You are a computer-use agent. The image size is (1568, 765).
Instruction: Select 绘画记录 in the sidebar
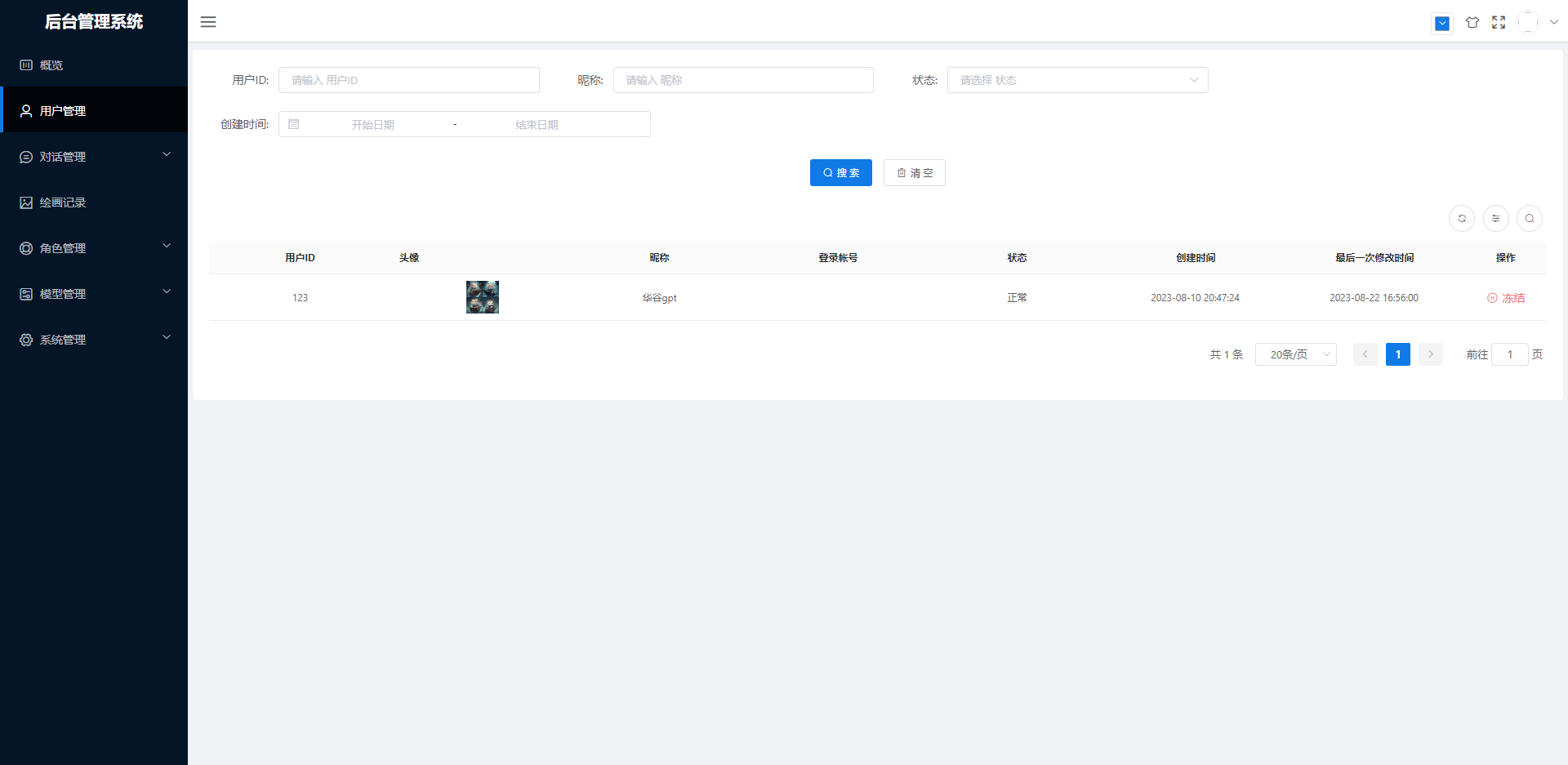click(x=63, y=202)
